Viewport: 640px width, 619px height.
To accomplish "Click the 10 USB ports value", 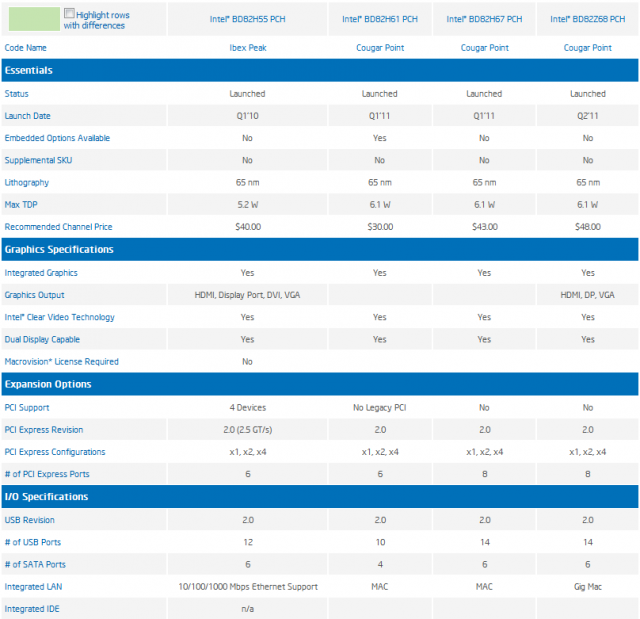I will tap(380, 542).
